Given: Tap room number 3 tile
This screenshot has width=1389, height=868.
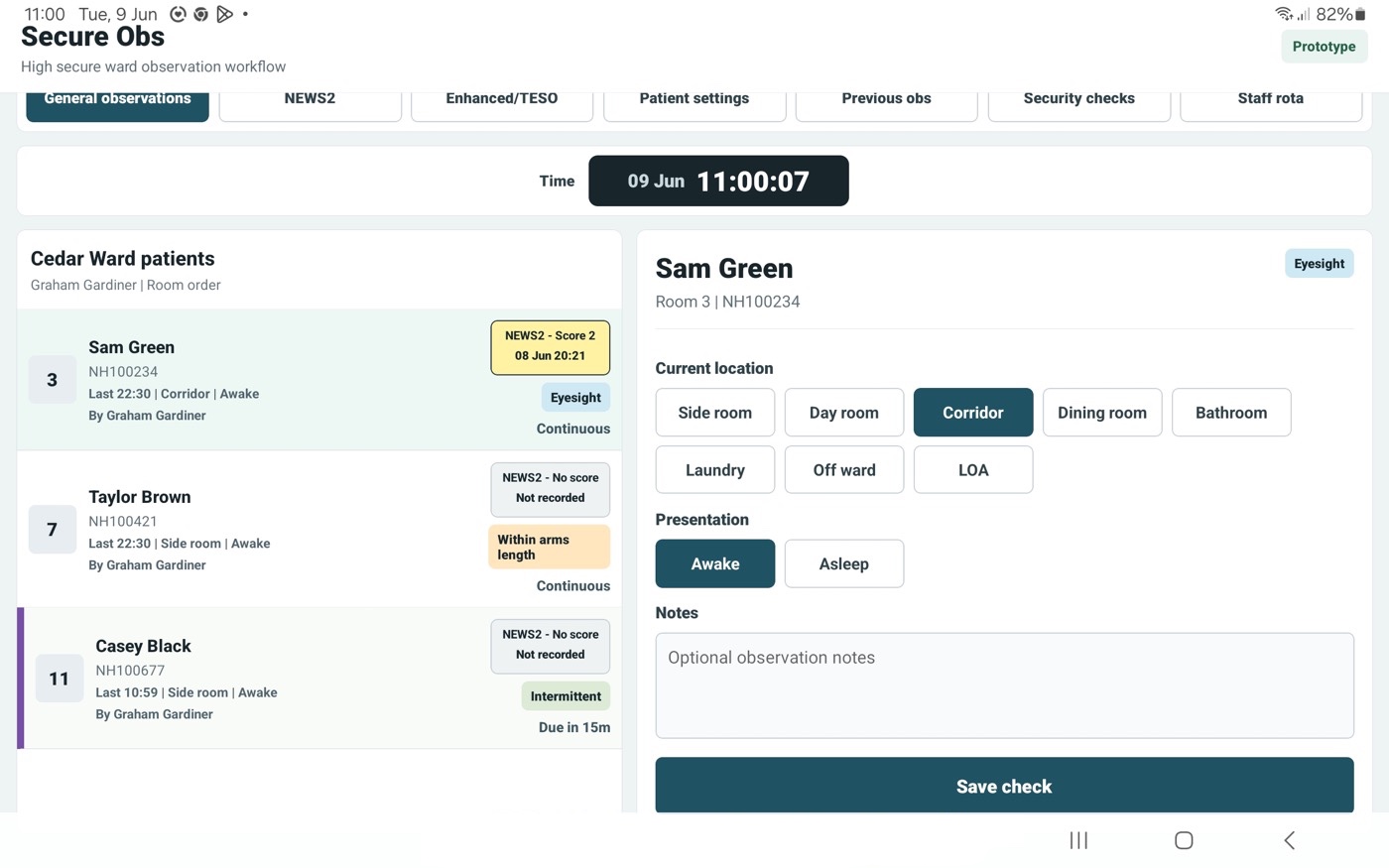Looking at the screenshot, I should 52,380.
